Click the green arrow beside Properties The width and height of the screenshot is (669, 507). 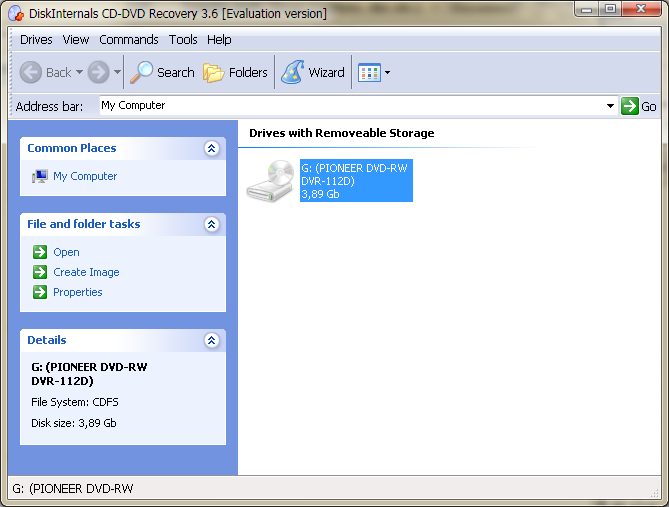40,292
